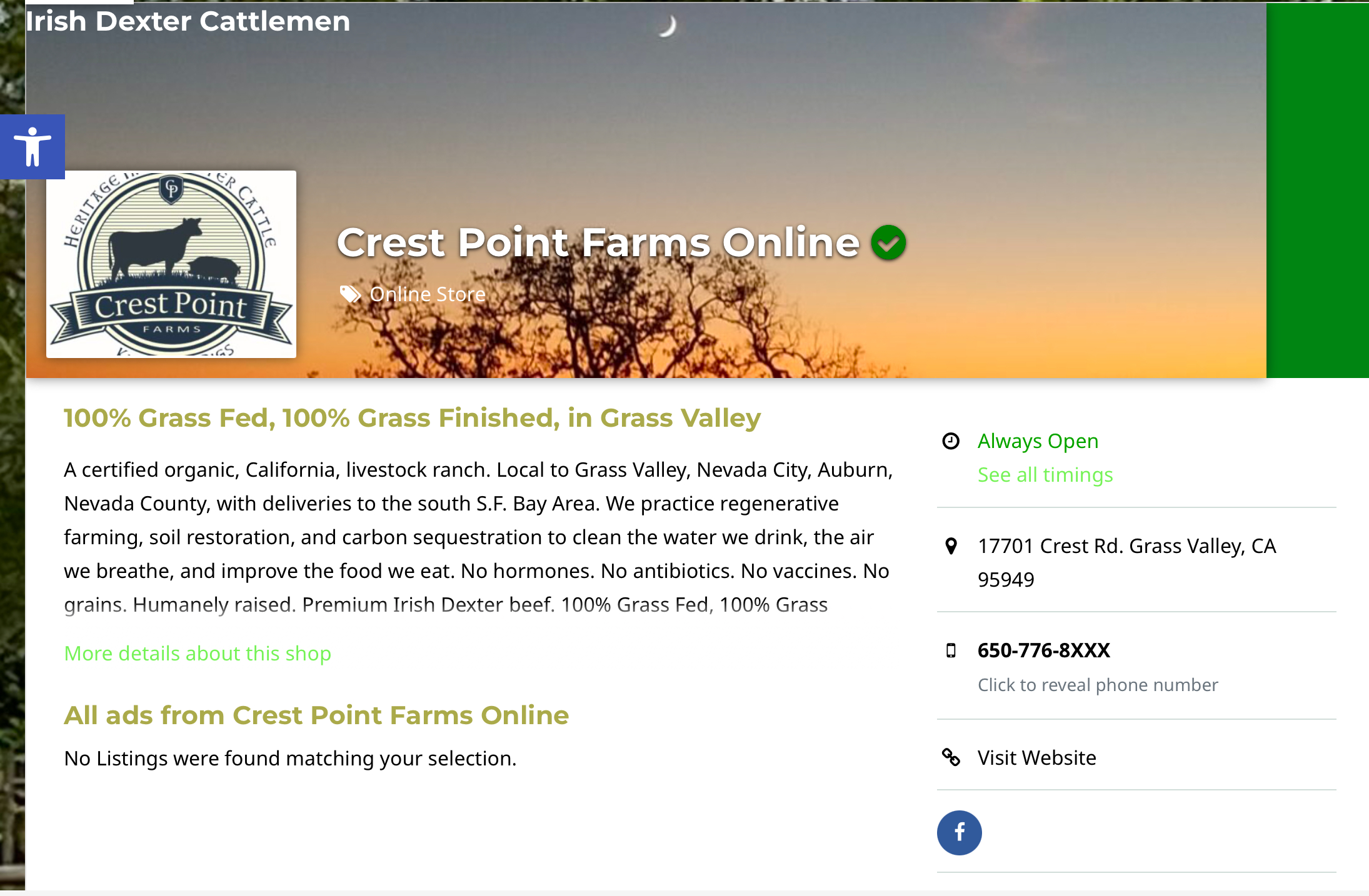Click the Visit Website link
The image size is (1369, 896).
point(1036,758)
